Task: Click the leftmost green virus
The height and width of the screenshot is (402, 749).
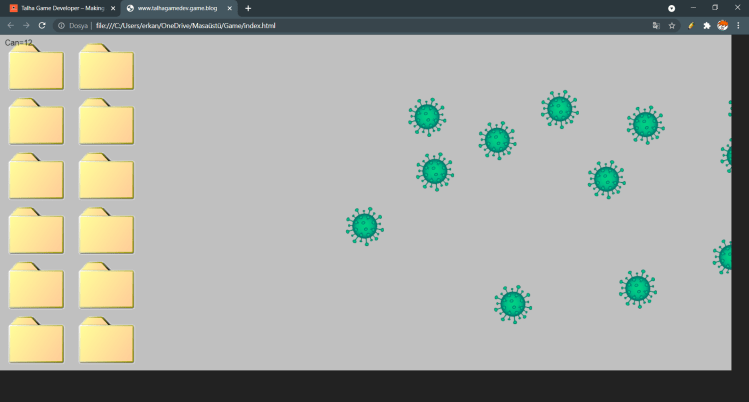Action: coord(365,226)
